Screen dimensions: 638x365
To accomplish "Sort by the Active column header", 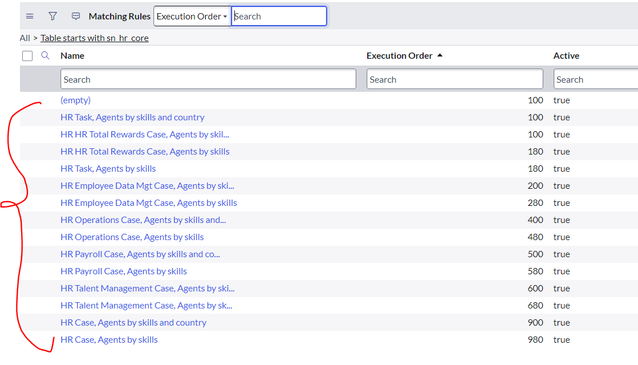I will tap(566, 56).
